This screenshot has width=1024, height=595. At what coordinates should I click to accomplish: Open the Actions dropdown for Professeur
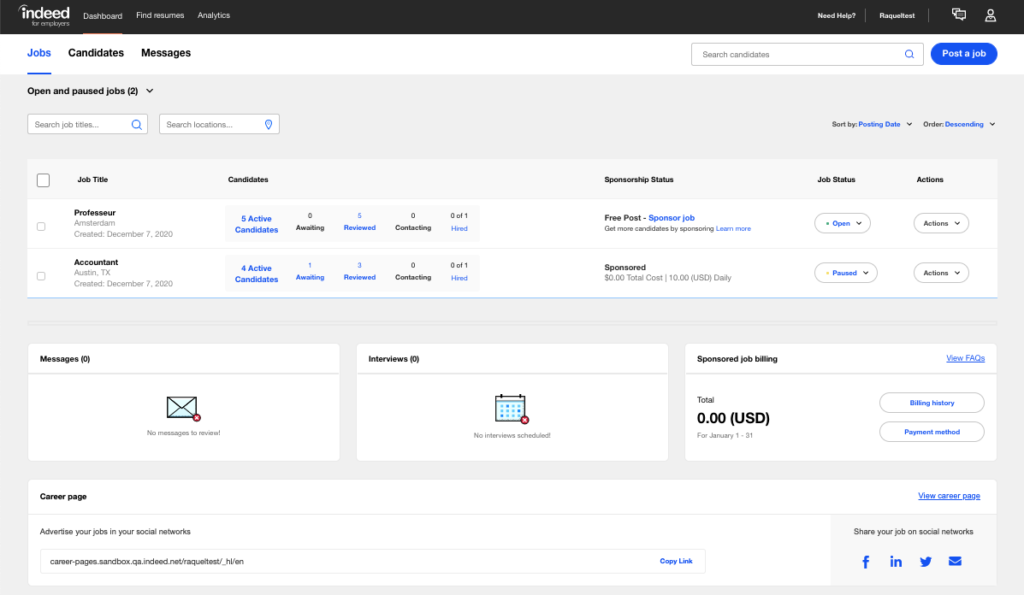tap(940, 222)
